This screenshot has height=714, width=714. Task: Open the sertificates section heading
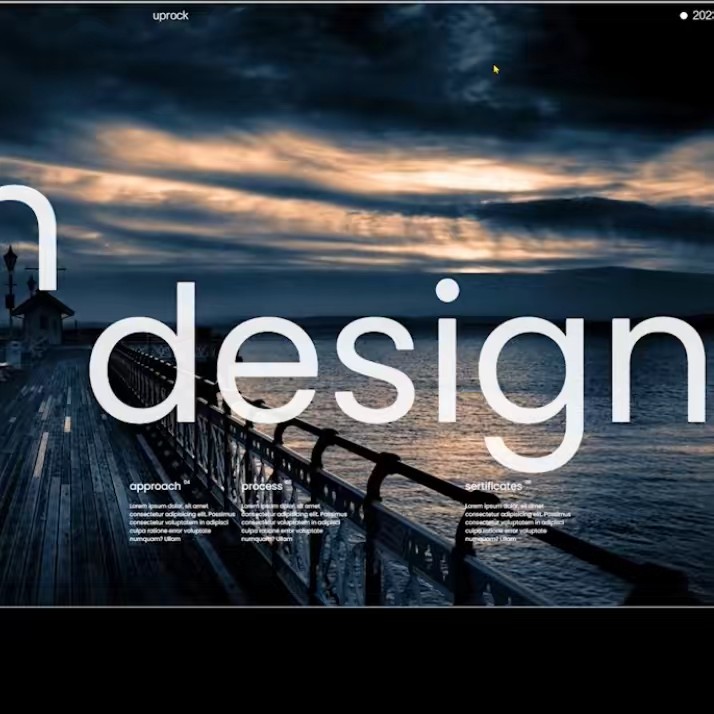493,487
